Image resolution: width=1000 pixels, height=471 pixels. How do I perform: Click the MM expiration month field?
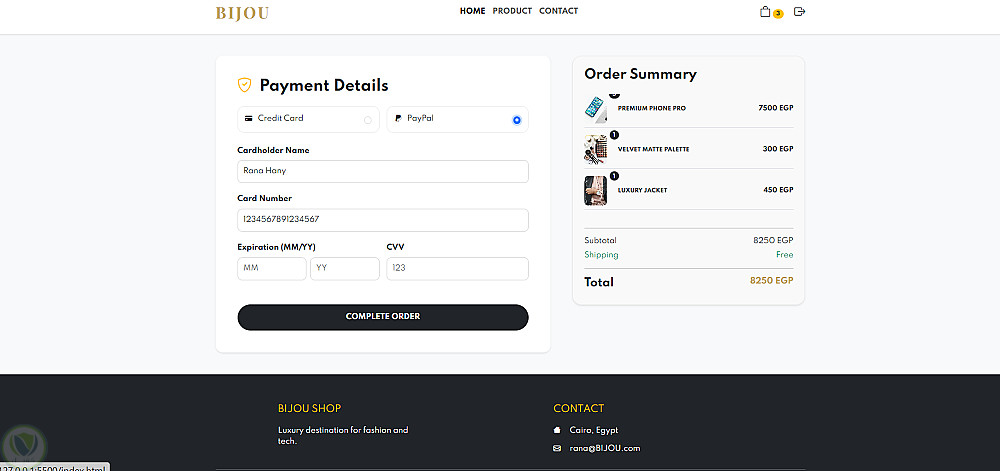[x=272, y=268]
